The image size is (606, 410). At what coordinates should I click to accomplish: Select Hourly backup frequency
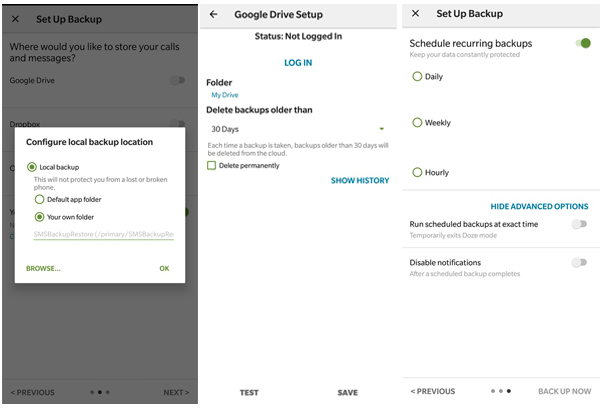pos(417,172)
